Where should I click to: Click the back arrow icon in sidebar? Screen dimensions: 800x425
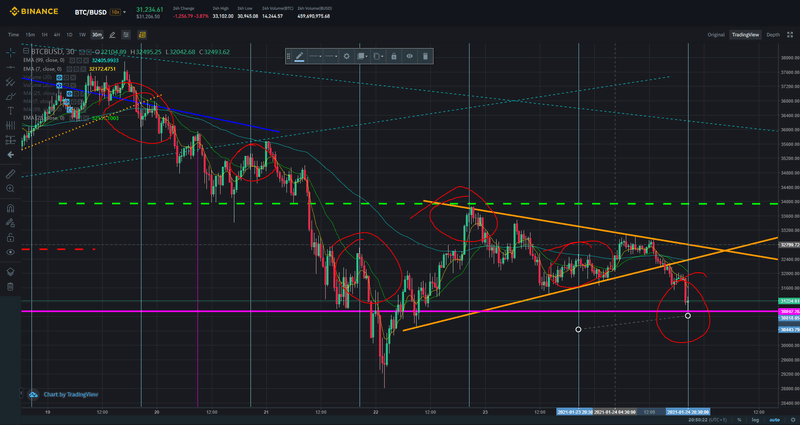10,155
